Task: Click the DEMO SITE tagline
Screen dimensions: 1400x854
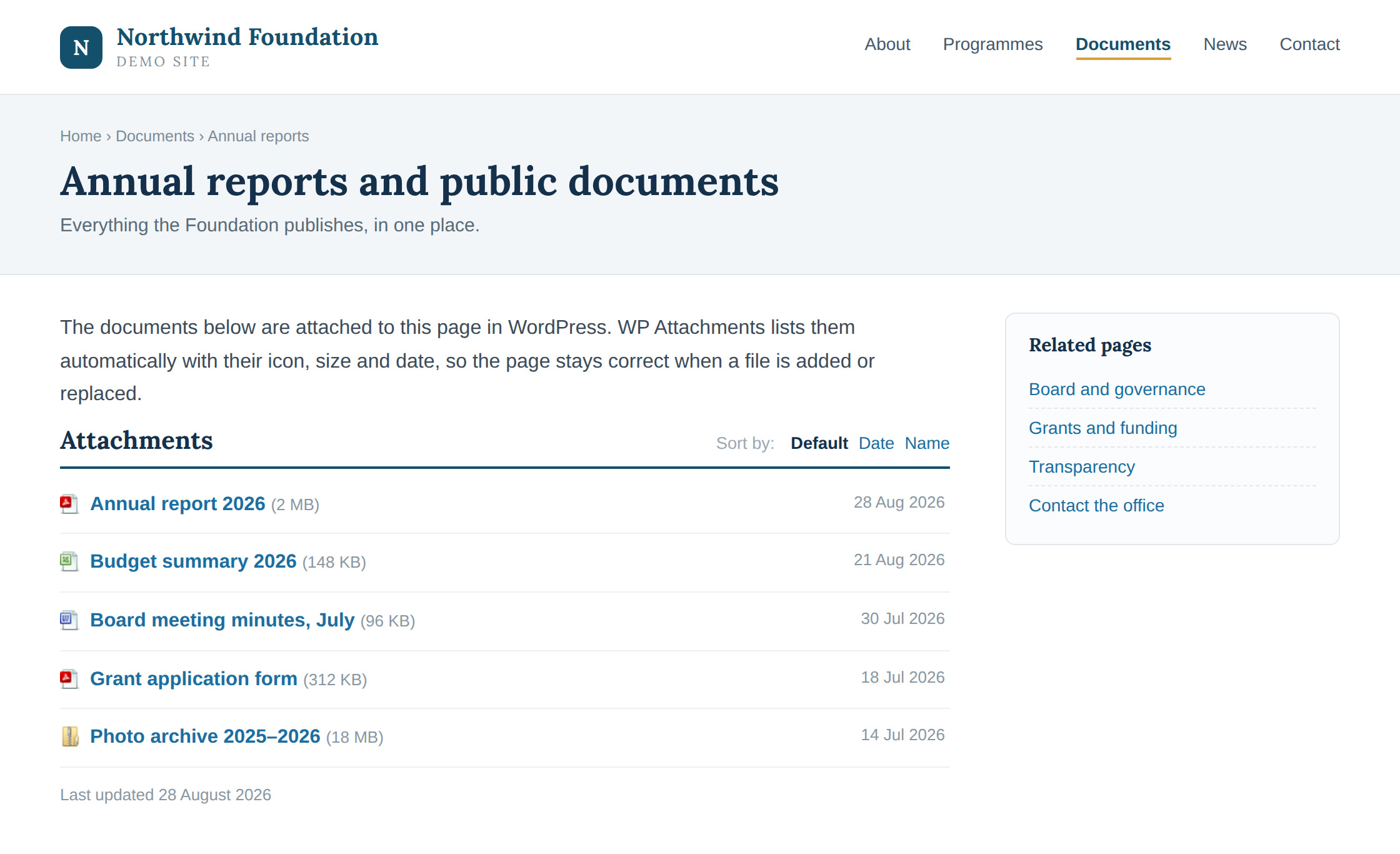Action: (163, 62)
